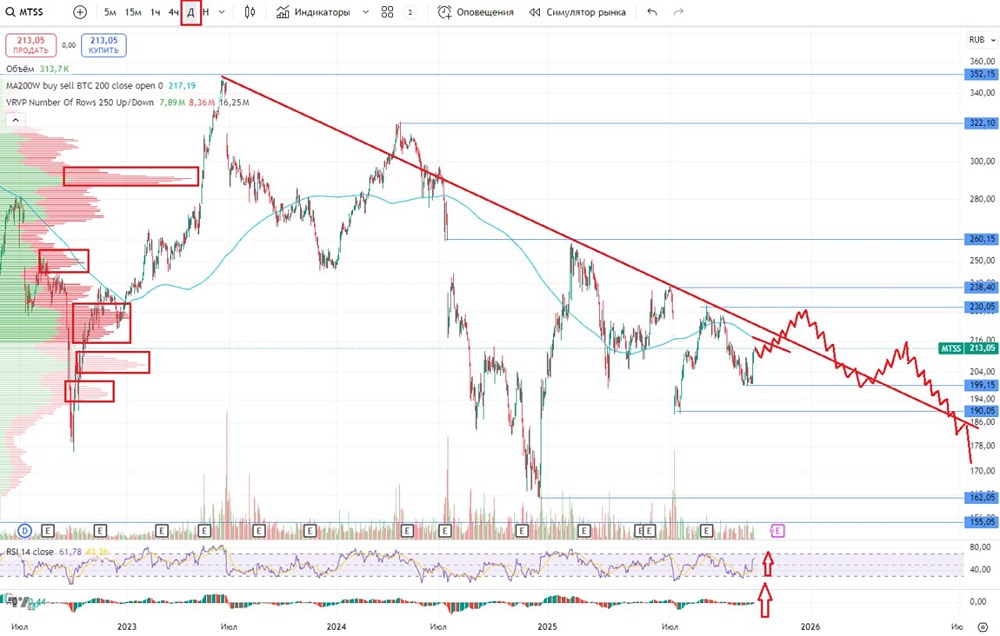Launch the Симулятор рынка replay
The width and height of the screenshot is (1000, 636).
coord(577,12)
